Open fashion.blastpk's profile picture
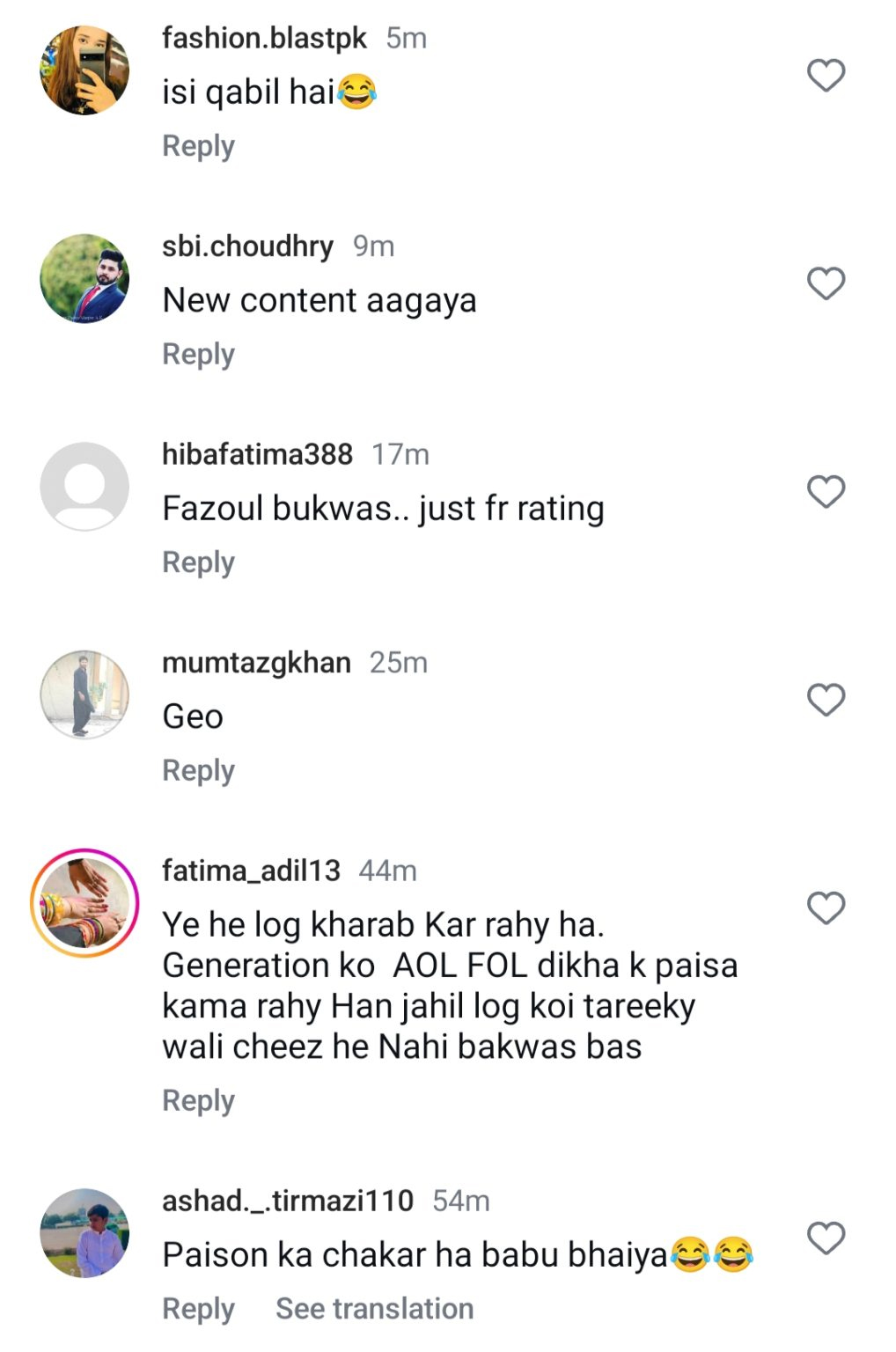 pyautogui.click(x=84, y=70)
